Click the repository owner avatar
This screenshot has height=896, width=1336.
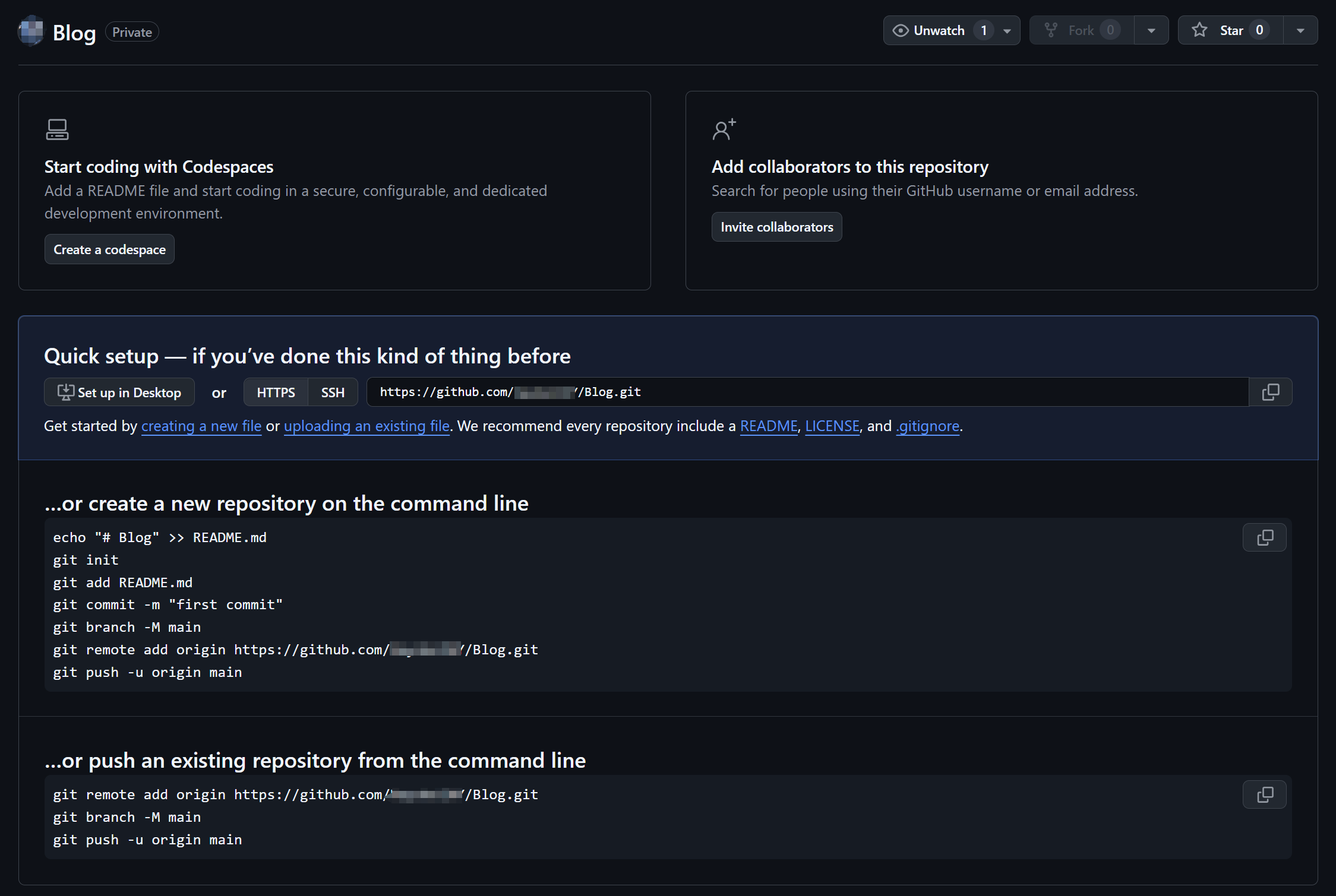coord(31,31)
